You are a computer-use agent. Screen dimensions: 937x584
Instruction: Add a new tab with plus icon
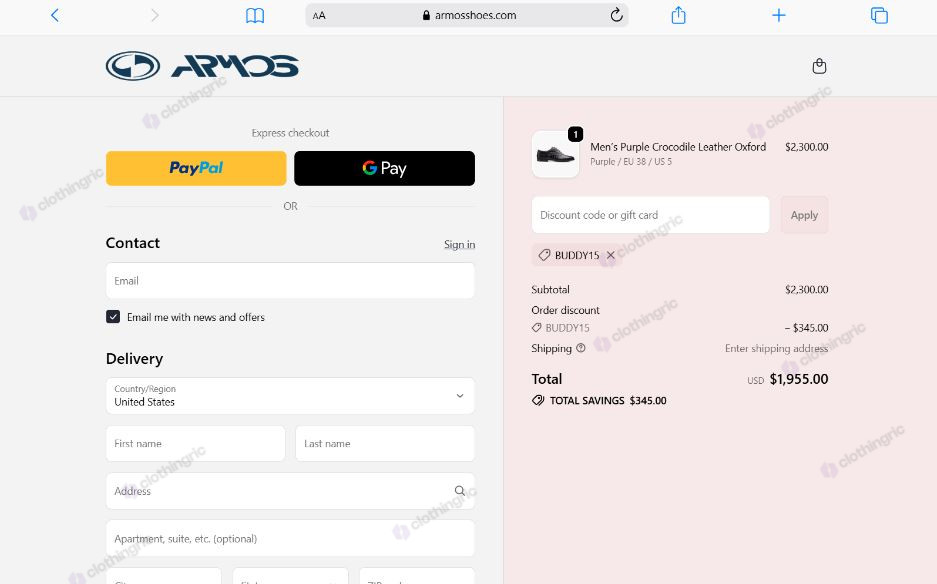click(779, 15)
